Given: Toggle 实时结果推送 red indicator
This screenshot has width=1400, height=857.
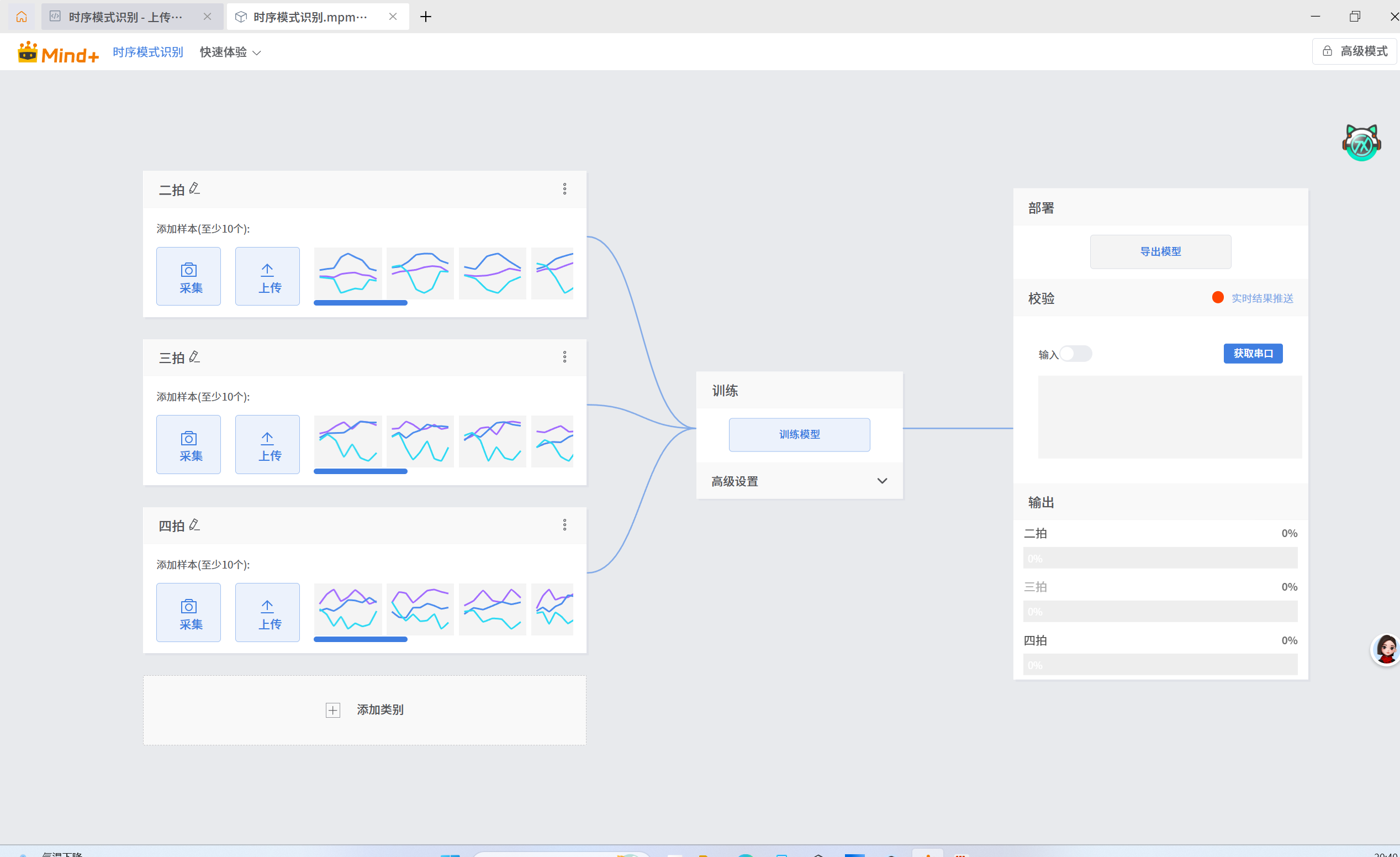Looking at the screenshot, I should 1217,298.
